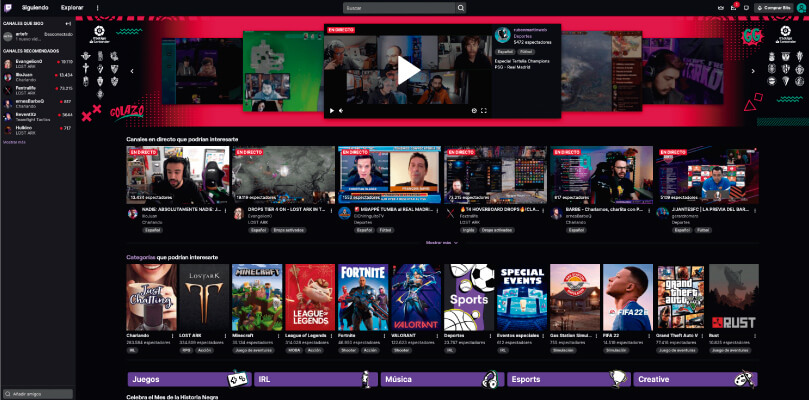
Task: Open IlloJuan live stream thumbnail
Action: pyautogui.click(x=177, y=174)
